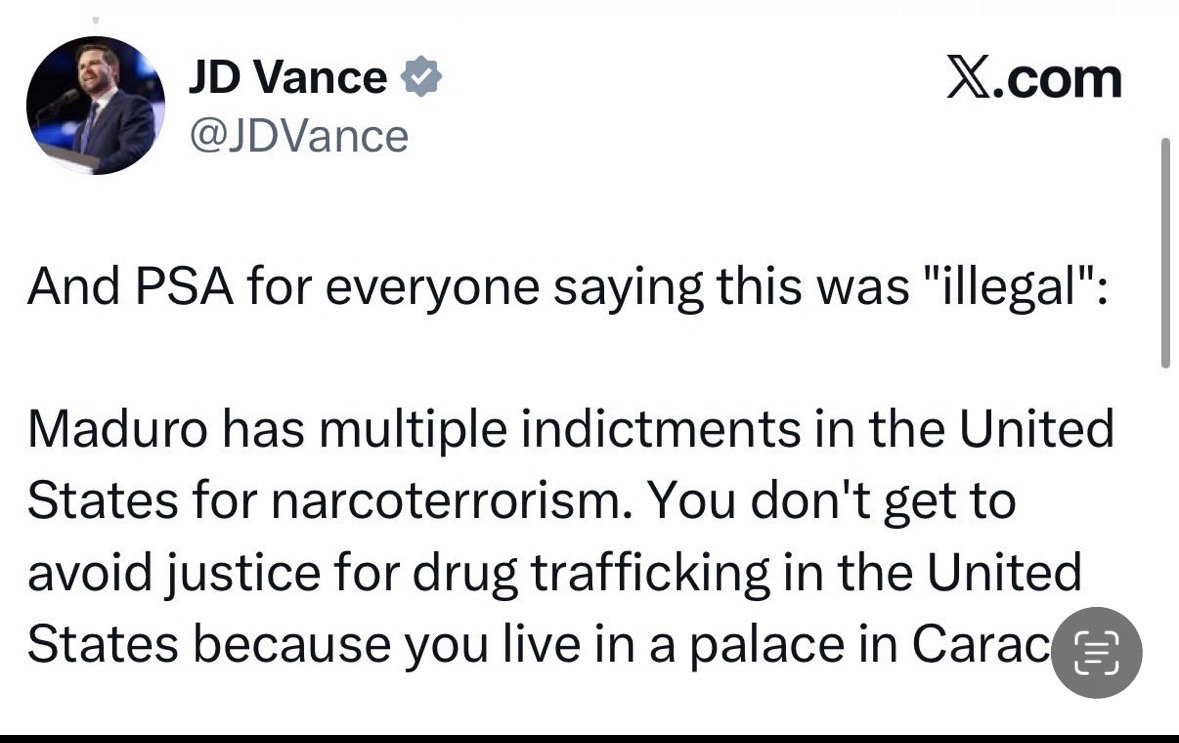Click the word "PSA" in the tweet
Image resolution: width=1179 pixels, height=743 pixels.
pyautogui.click(x=186, y=288)
